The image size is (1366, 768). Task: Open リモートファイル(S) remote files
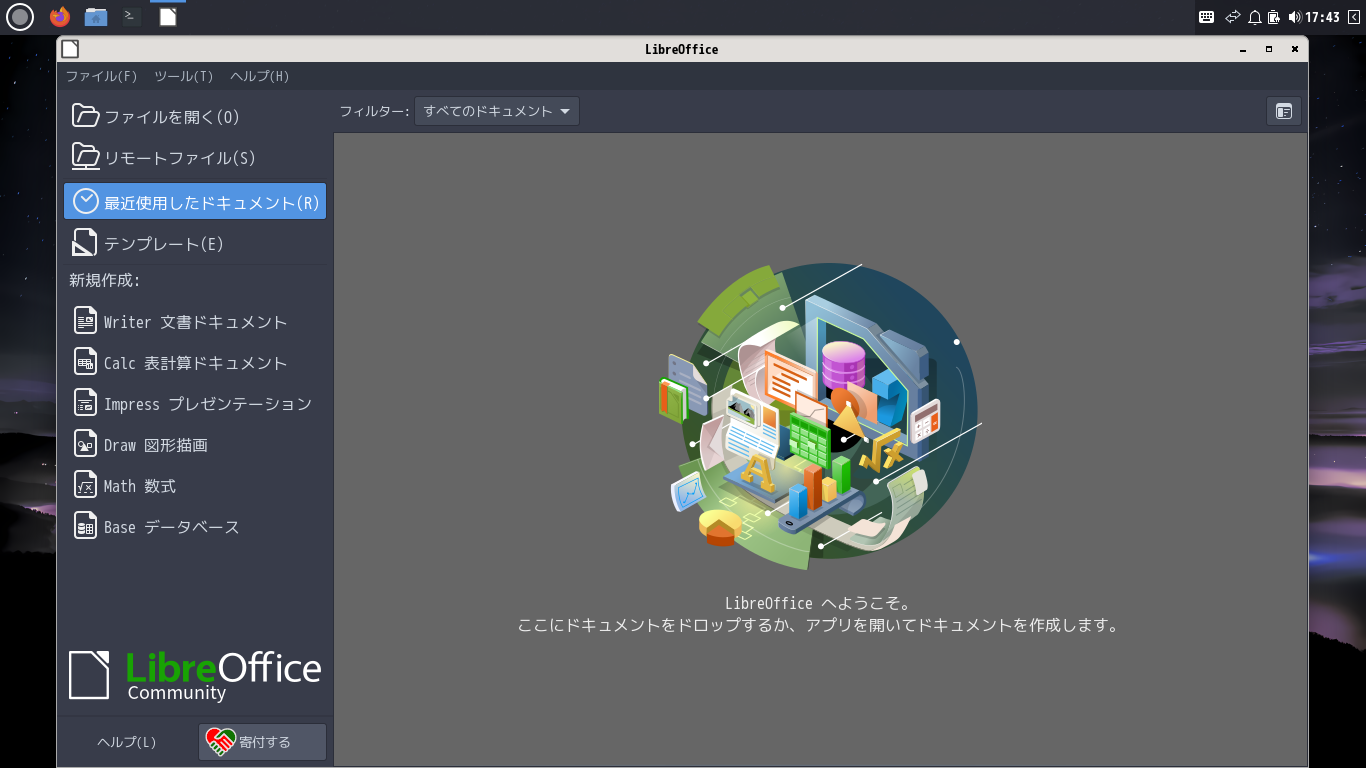pyautogui.click(x=195, y=158)
